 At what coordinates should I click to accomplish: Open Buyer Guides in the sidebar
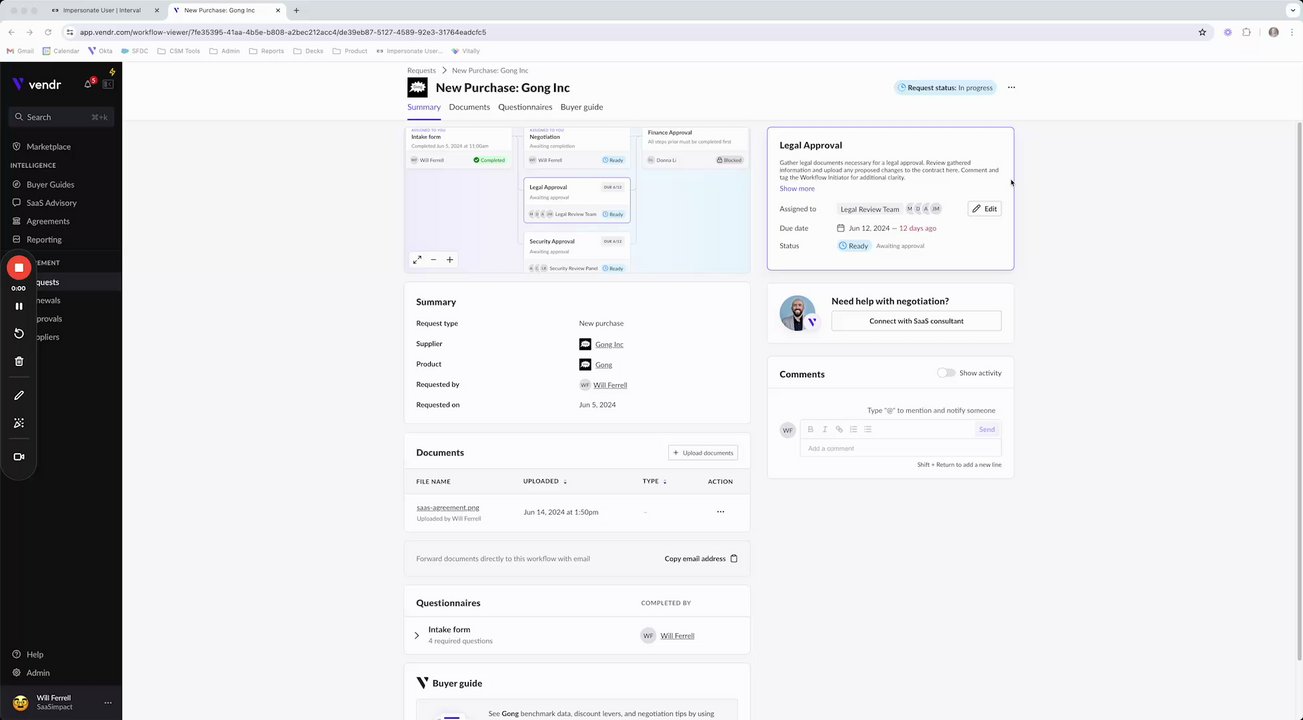(50, 185)
